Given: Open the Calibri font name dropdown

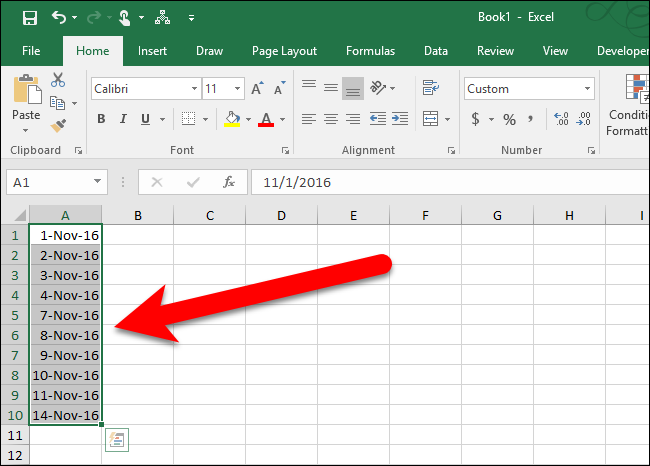Looking at the screenshot, I should pos(194,89).
